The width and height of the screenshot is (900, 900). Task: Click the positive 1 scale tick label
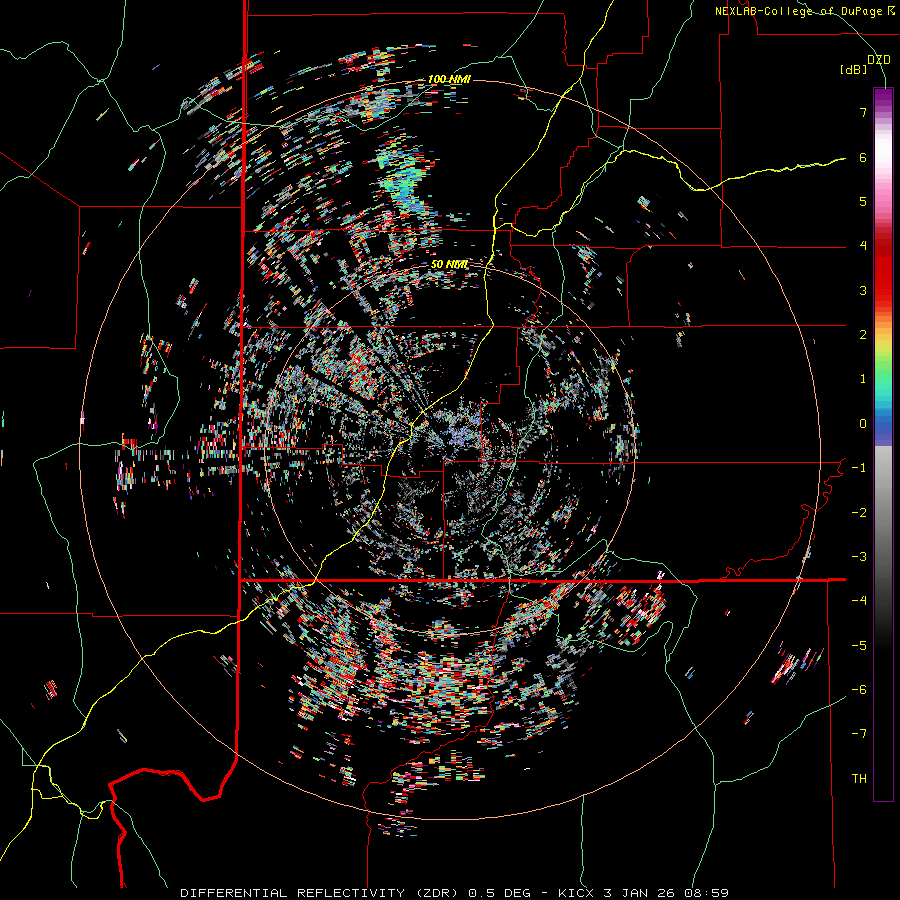point(863,379)
